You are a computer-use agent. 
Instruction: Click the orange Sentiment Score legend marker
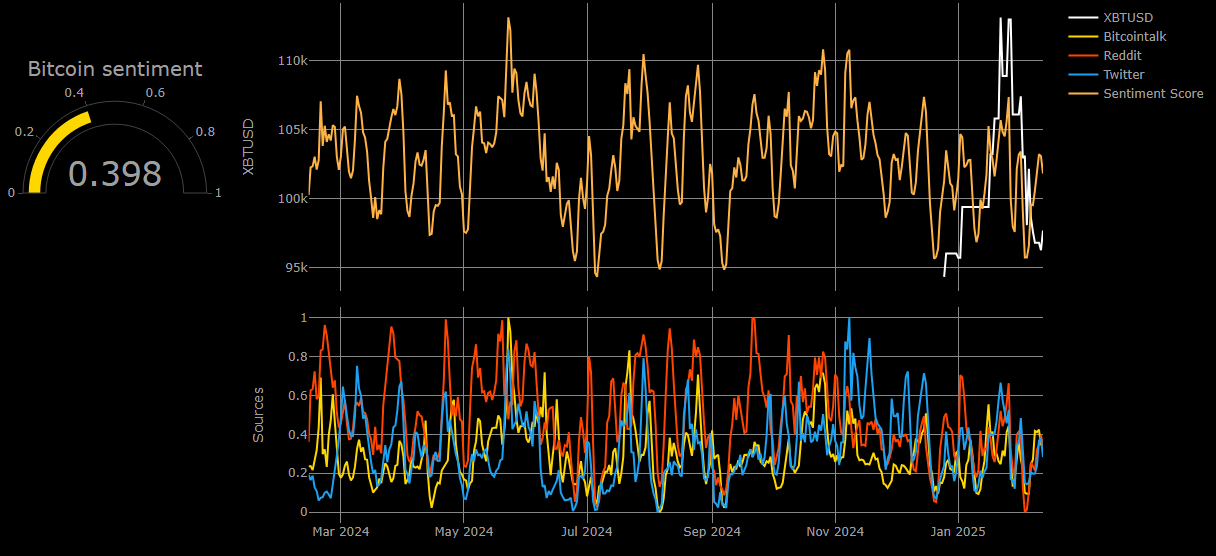tap(1083, 93)
